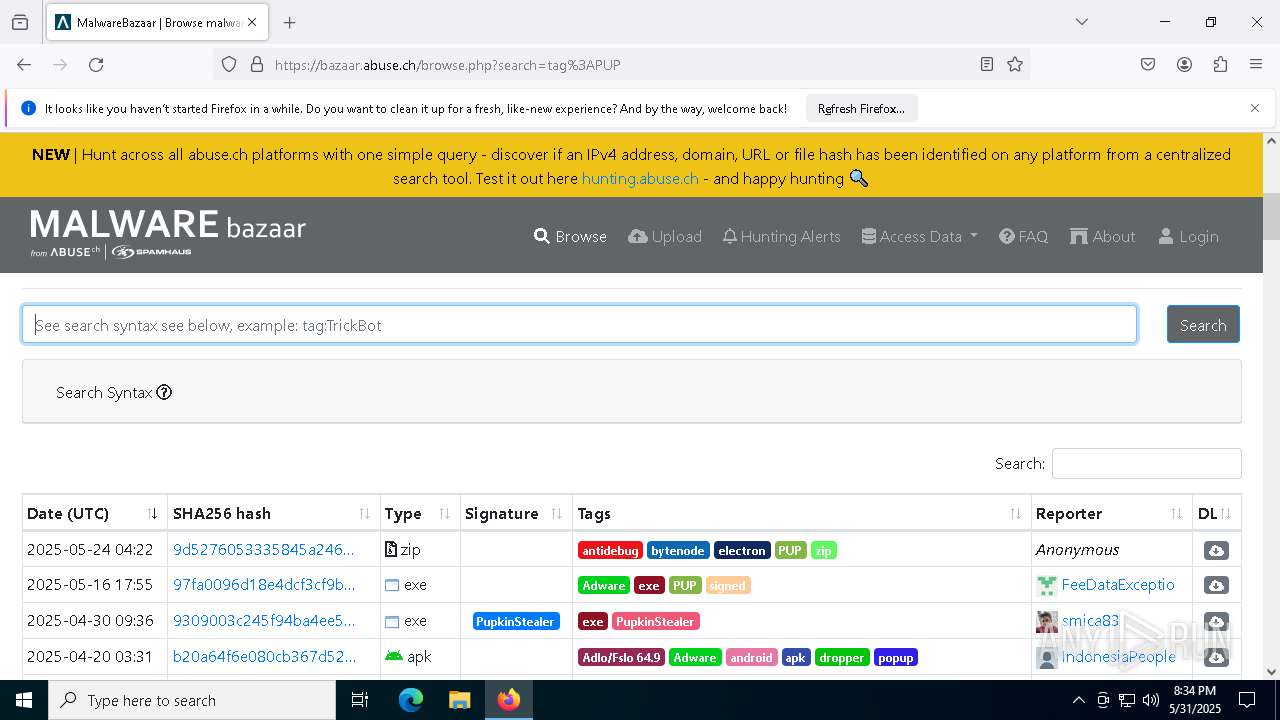Click the Refresh Firefox button
1280x720 pixels.
(x=861, y=108)
